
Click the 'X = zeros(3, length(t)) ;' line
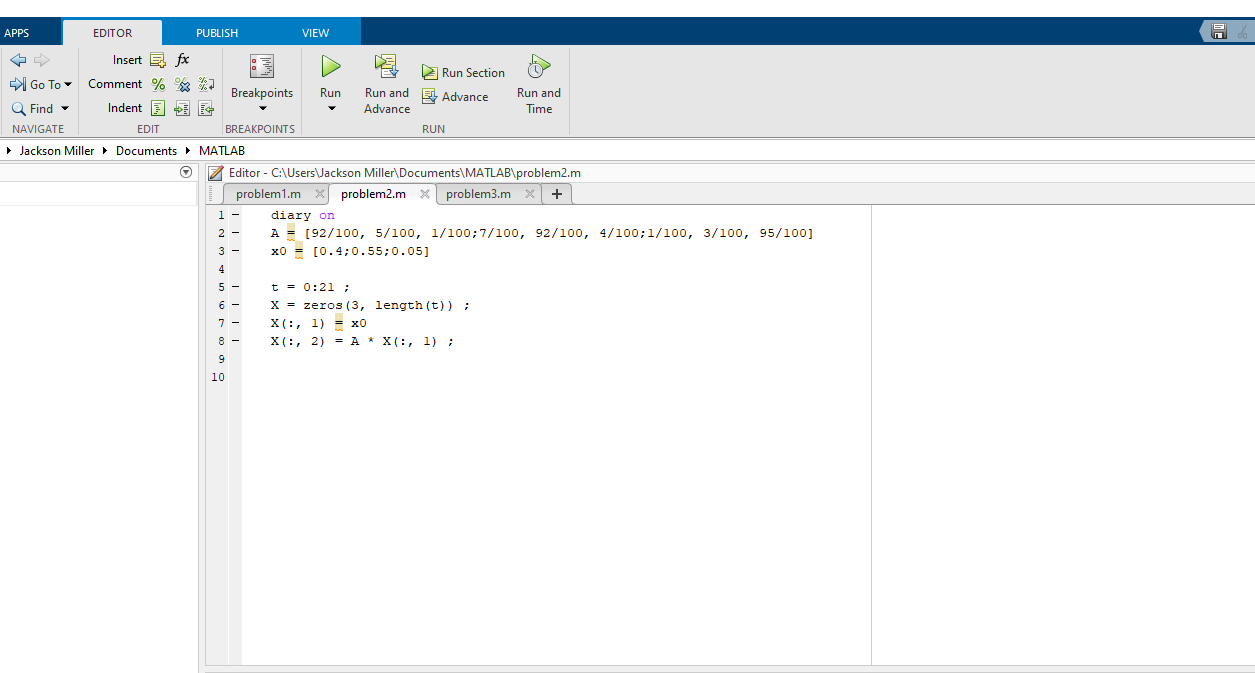click(x=370, y=305)
